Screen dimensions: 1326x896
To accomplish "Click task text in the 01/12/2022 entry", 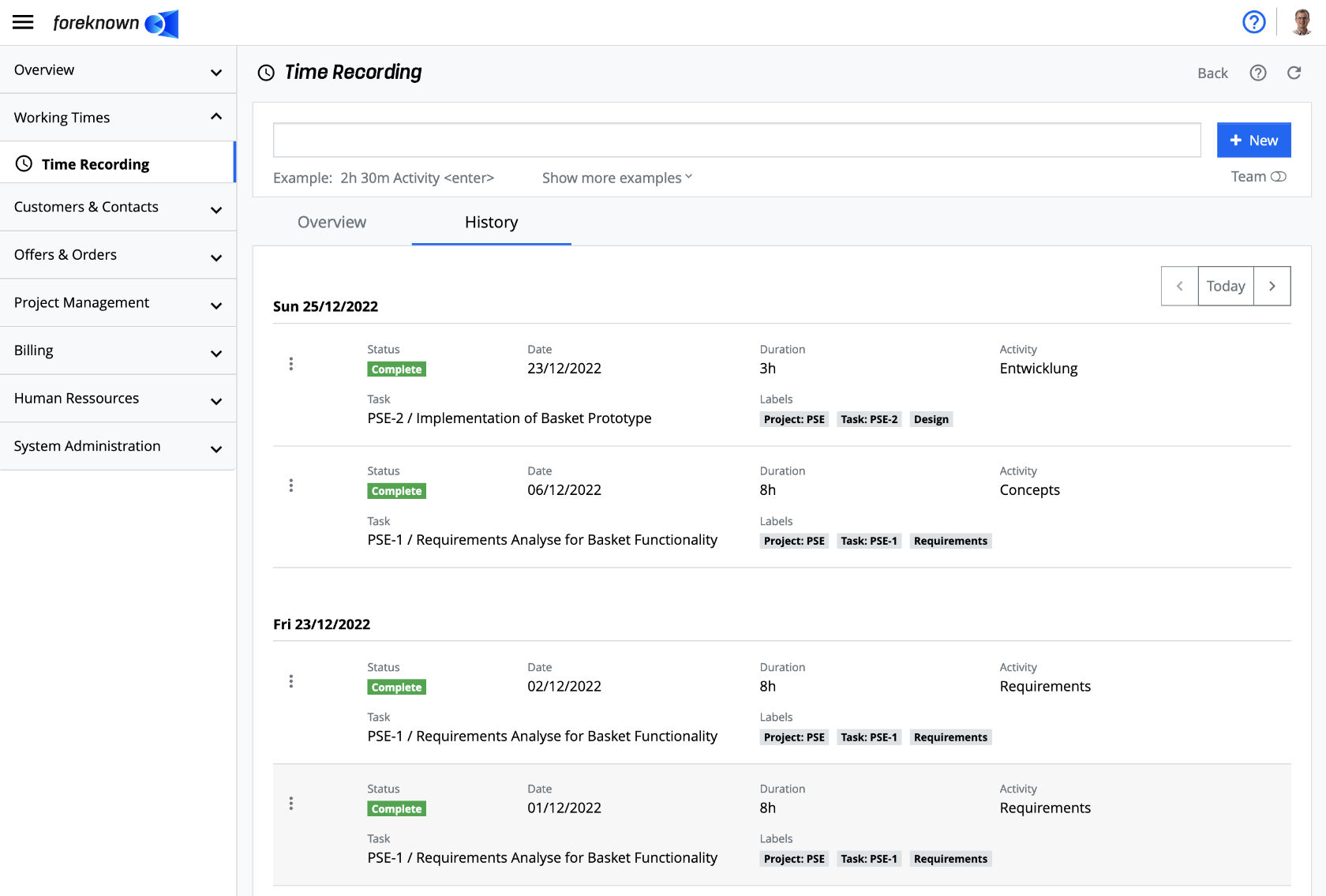I will point(542,858).
